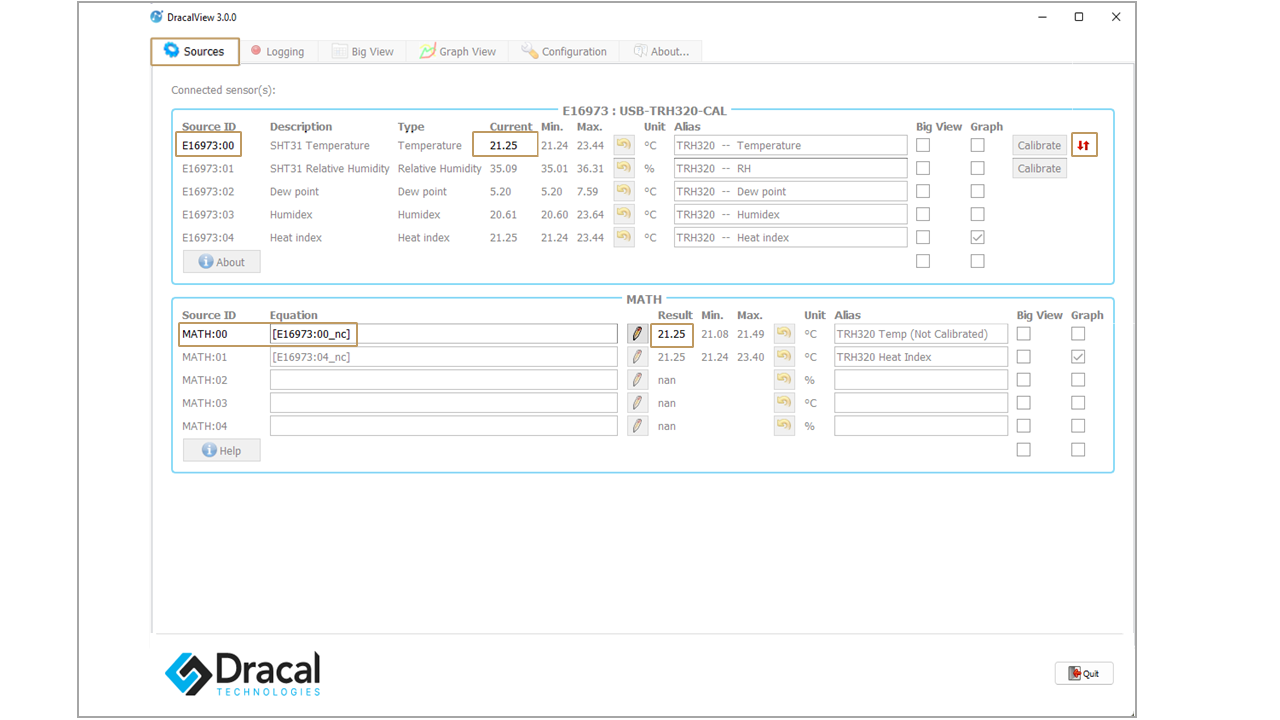Image resolution: width=1280 pixels, height=720 pixels.
Task: Click alias field TRH320 -- Humidex
Action: [790, 214]
